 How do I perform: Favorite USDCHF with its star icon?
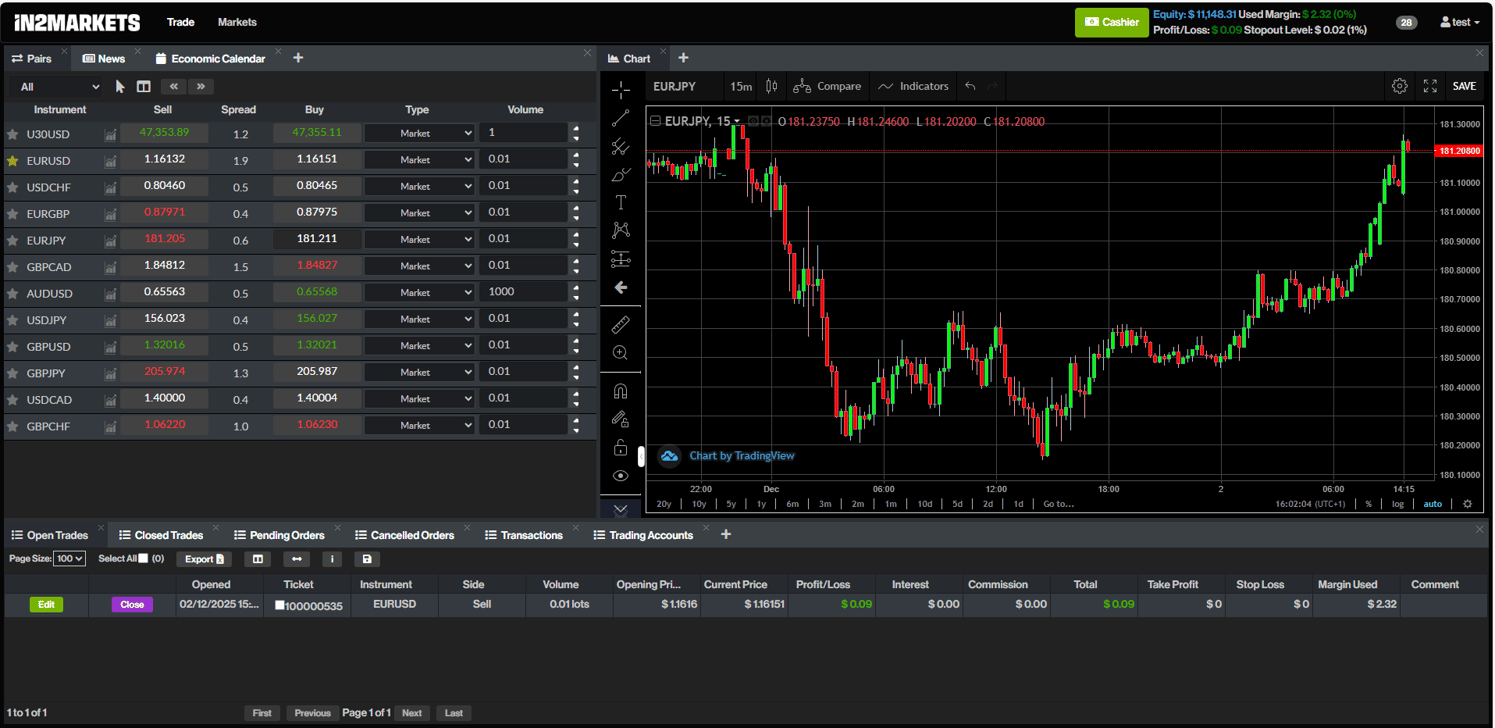tap(13, 187)
